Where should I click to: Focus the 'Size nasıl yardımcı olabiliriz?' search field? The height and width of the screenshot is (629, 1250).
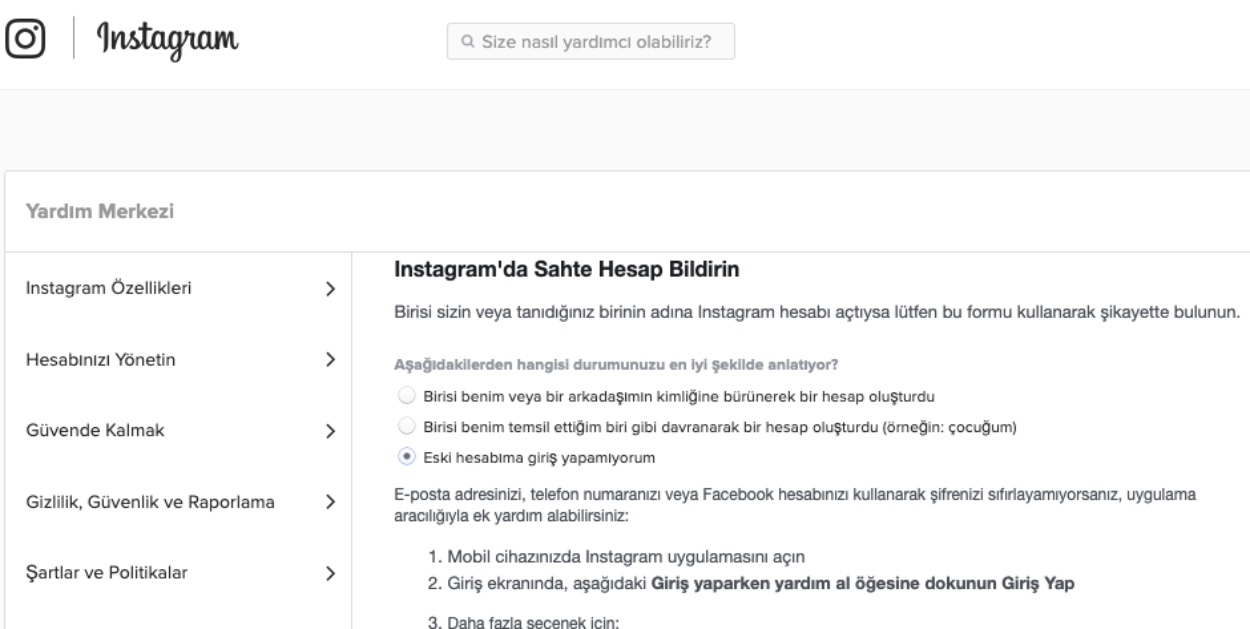tap(600, 43)
